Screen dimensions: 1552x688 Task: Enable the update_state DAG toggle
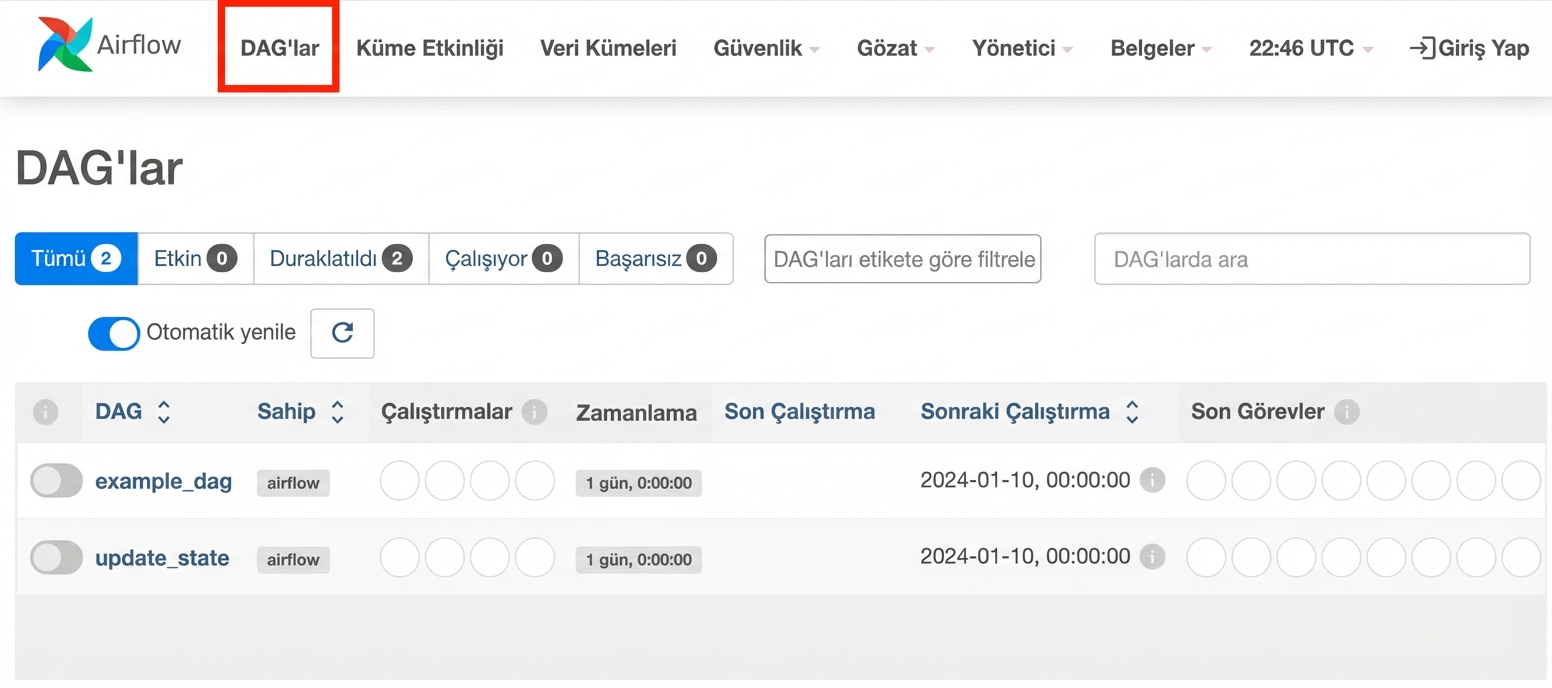tap(56, 557)
